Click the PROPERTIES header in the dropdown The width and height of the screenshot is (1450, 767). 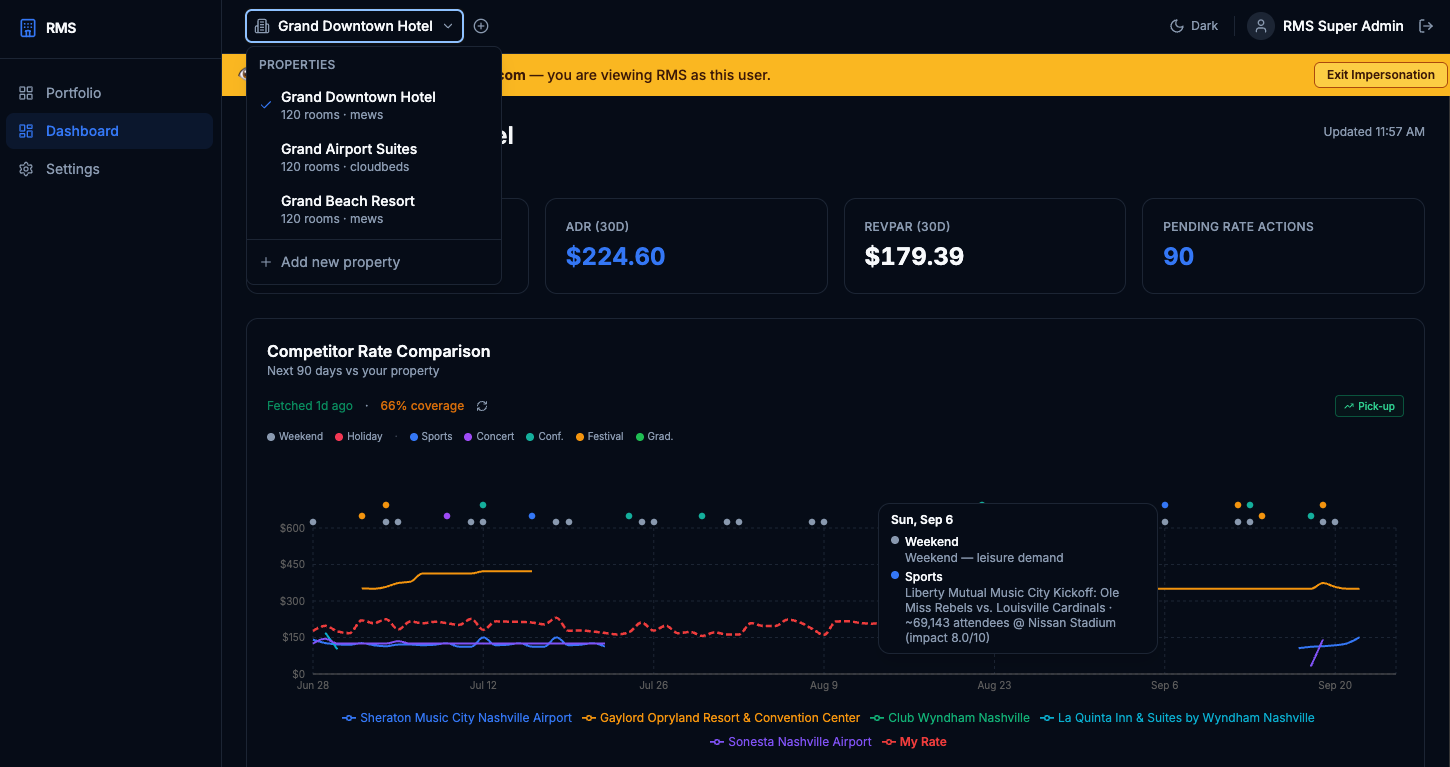tap(297, 65)
